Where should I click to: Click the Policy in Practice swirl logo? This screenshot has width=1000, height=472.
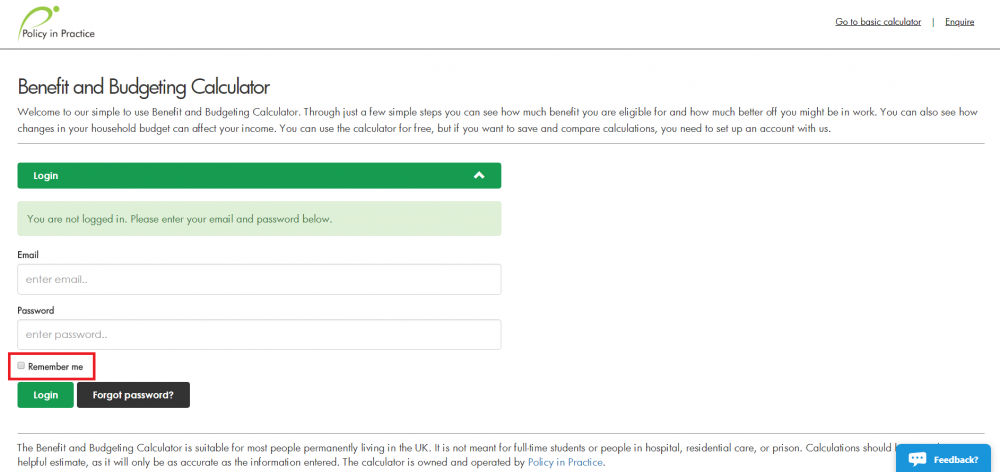point(38,16)
